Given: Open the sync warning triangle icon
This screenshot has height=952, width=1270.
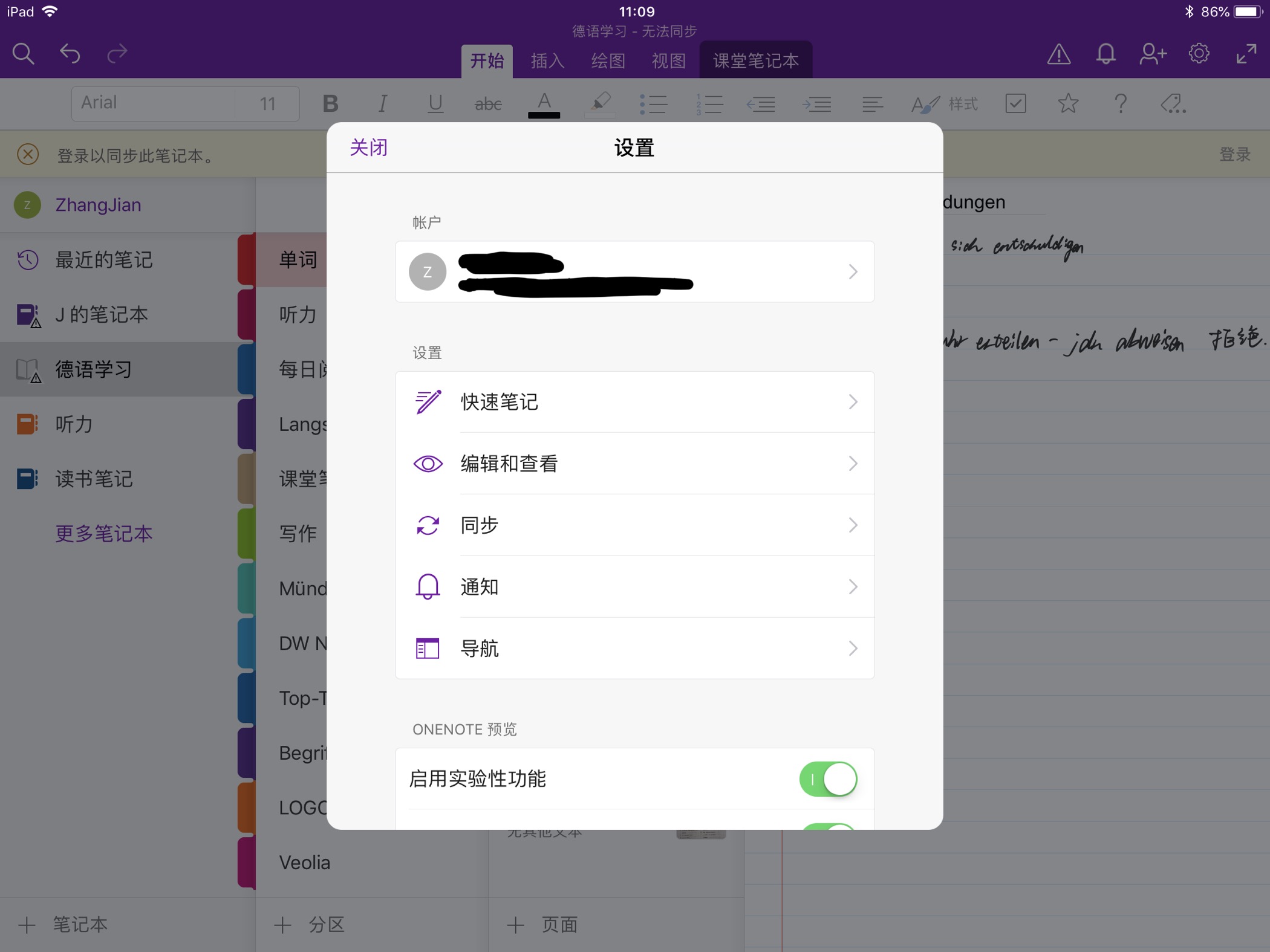Looking at the screenshot, I should click(1058, 54).
